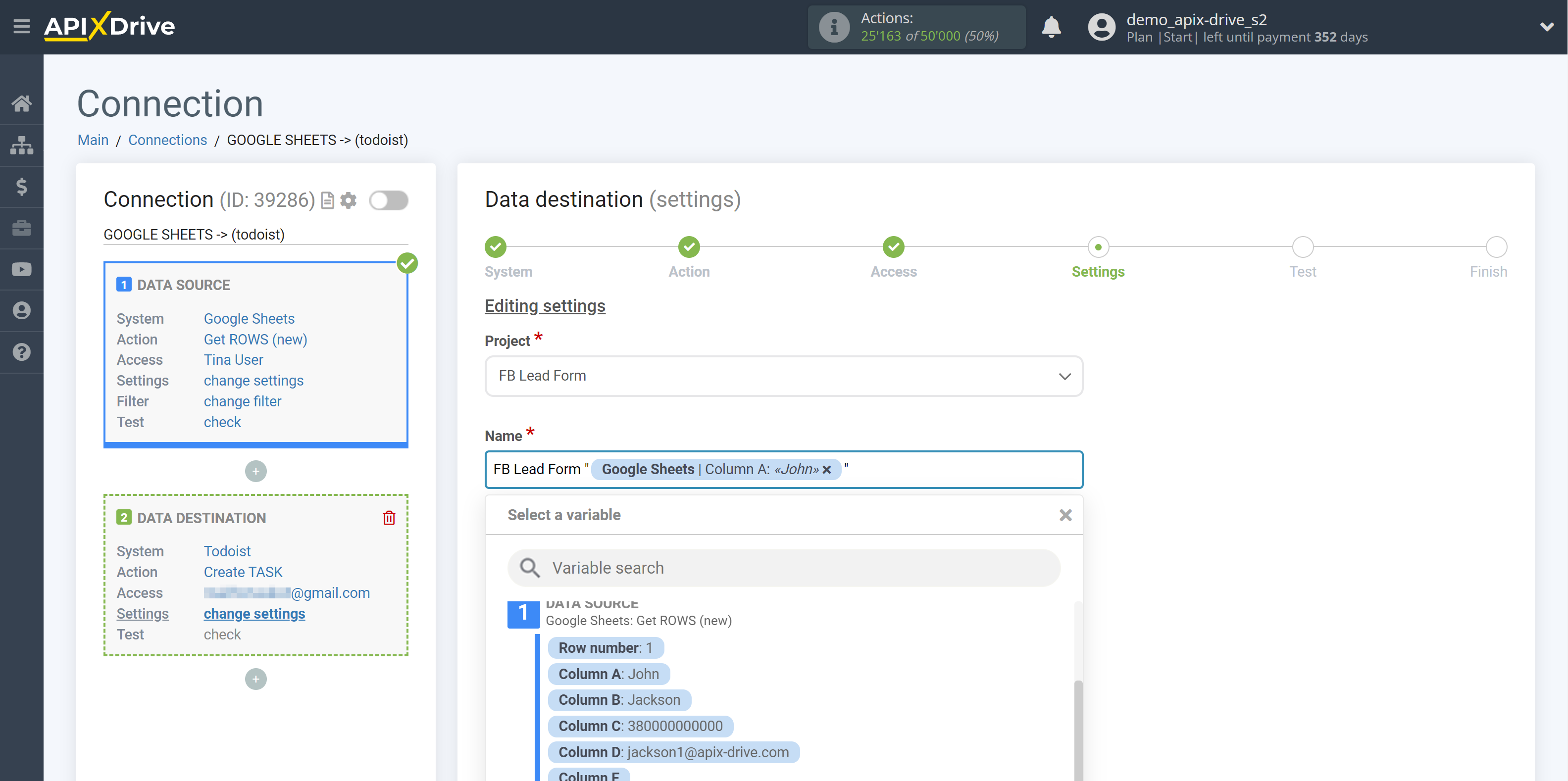Screen dimensions: 1568x781
Task: Open the home icon in sidebar
Action: click(x=22, y=103)
